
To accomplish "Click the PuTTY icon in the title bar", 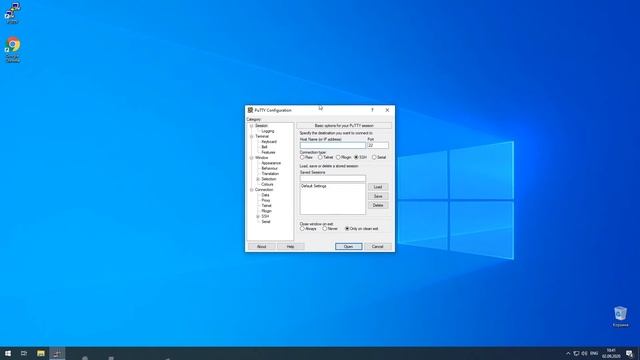I will (x=250, y=110).
